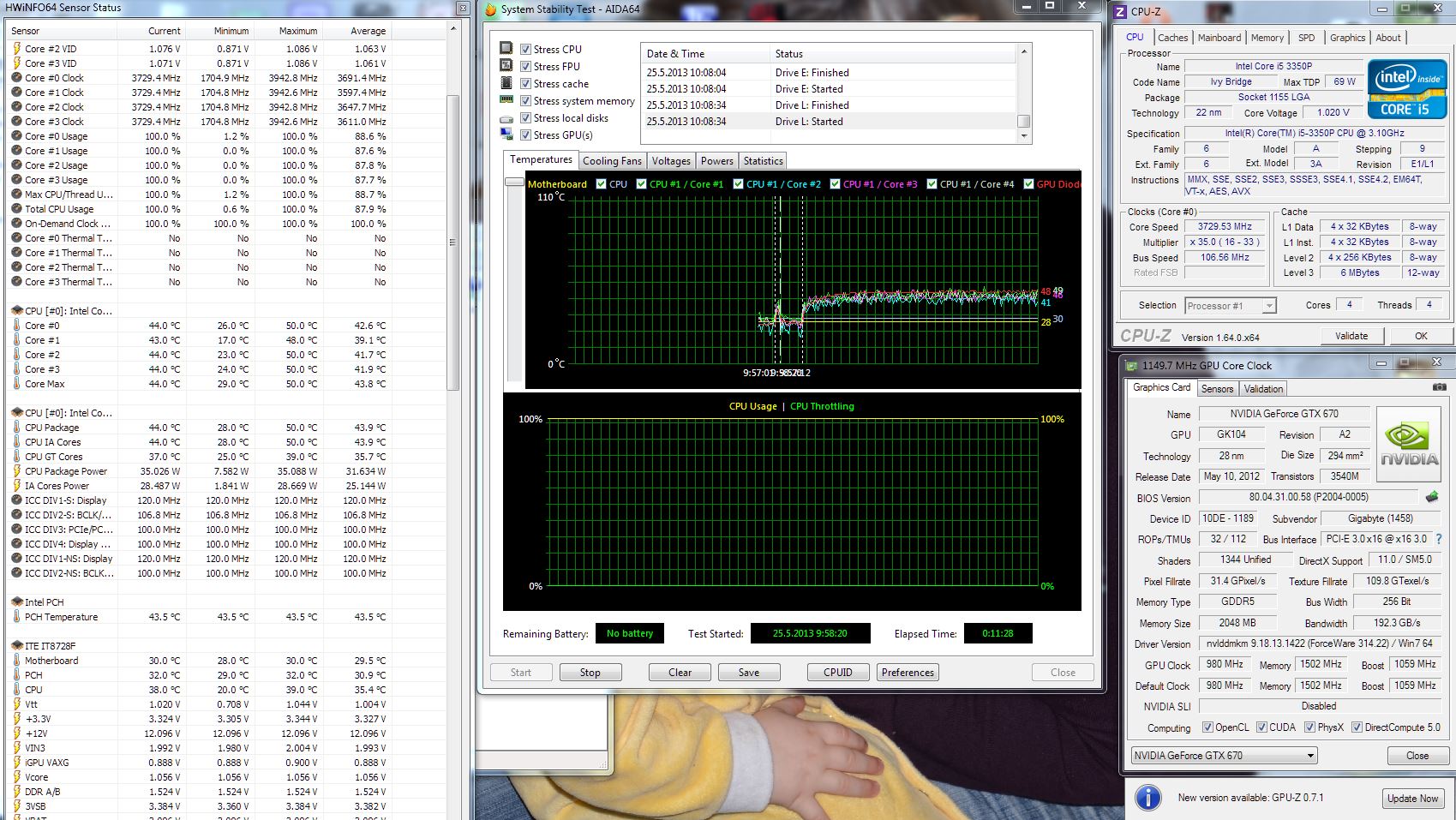Screen dimensions: 1456x820
Task: Open AIDA64 Preferences
Action: coord(908,673)
